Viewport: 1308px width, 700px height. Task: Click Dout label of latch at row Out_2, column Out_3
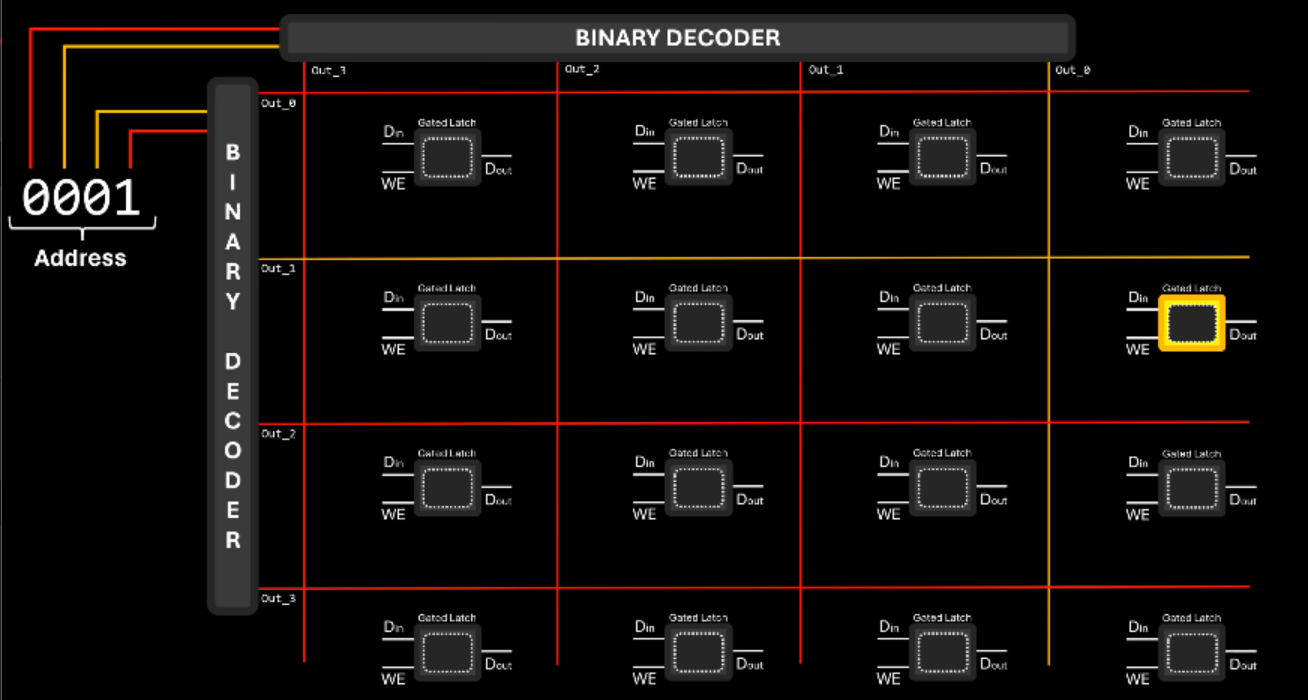(498, 500)
